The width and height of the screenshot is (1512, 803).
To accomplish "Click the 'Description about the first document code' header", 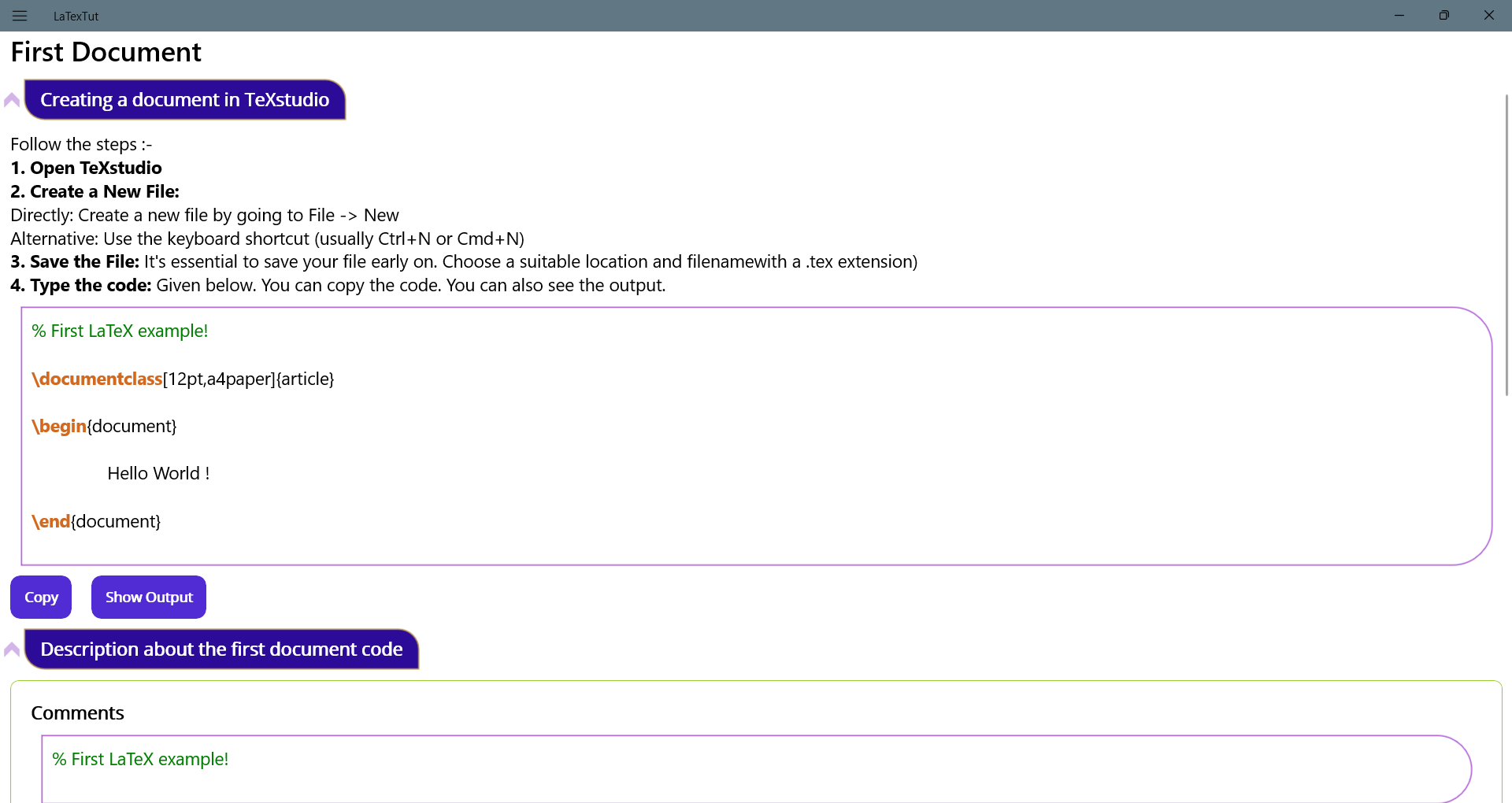I will 221,649.
